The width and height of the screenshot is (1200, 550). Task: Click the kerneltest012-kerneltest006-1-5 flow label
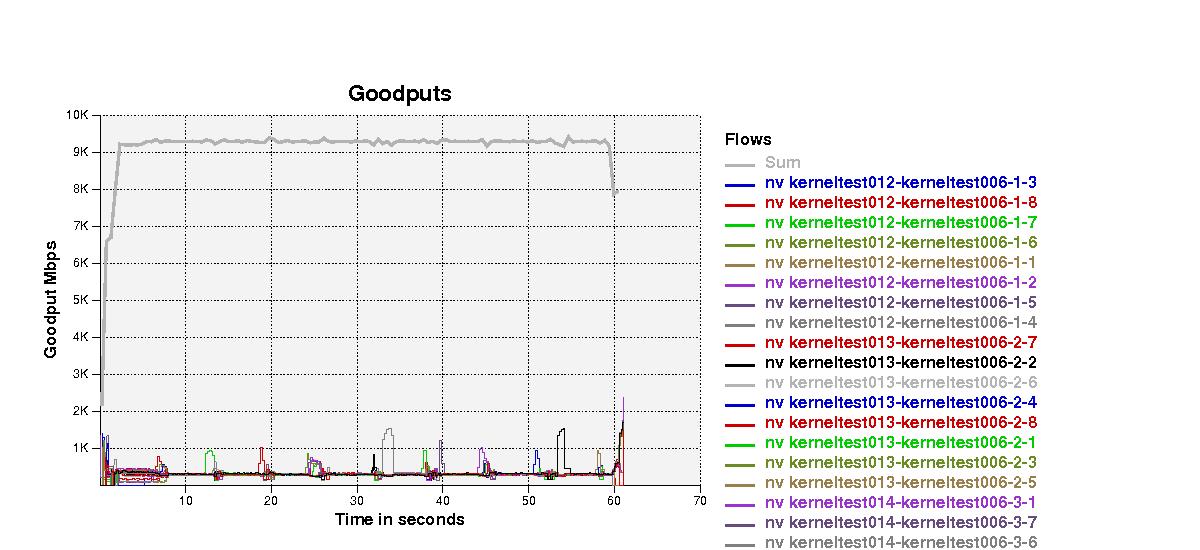(900, 303)
